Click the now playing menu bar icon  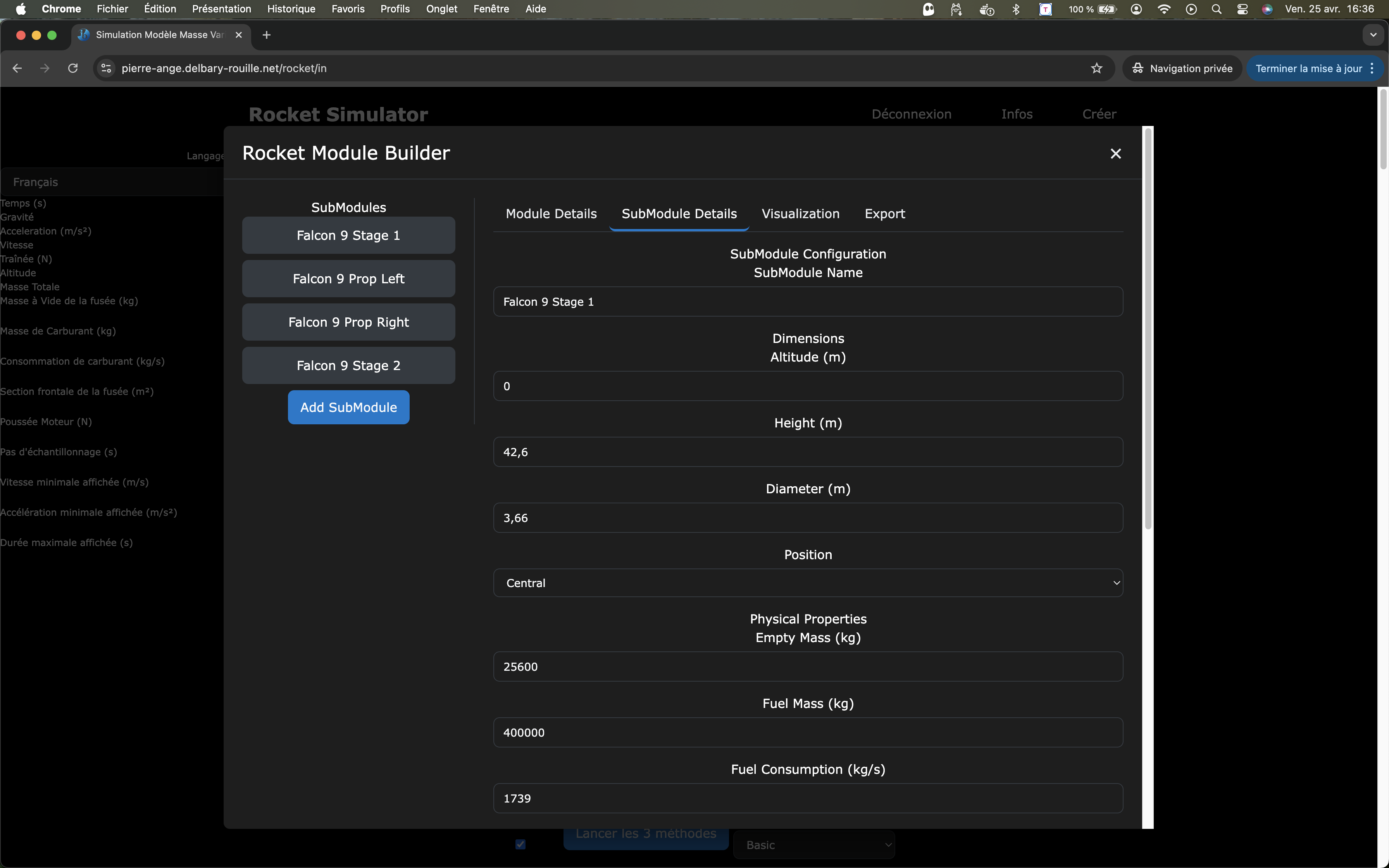pyautogui.click(x=1191, y=9)
